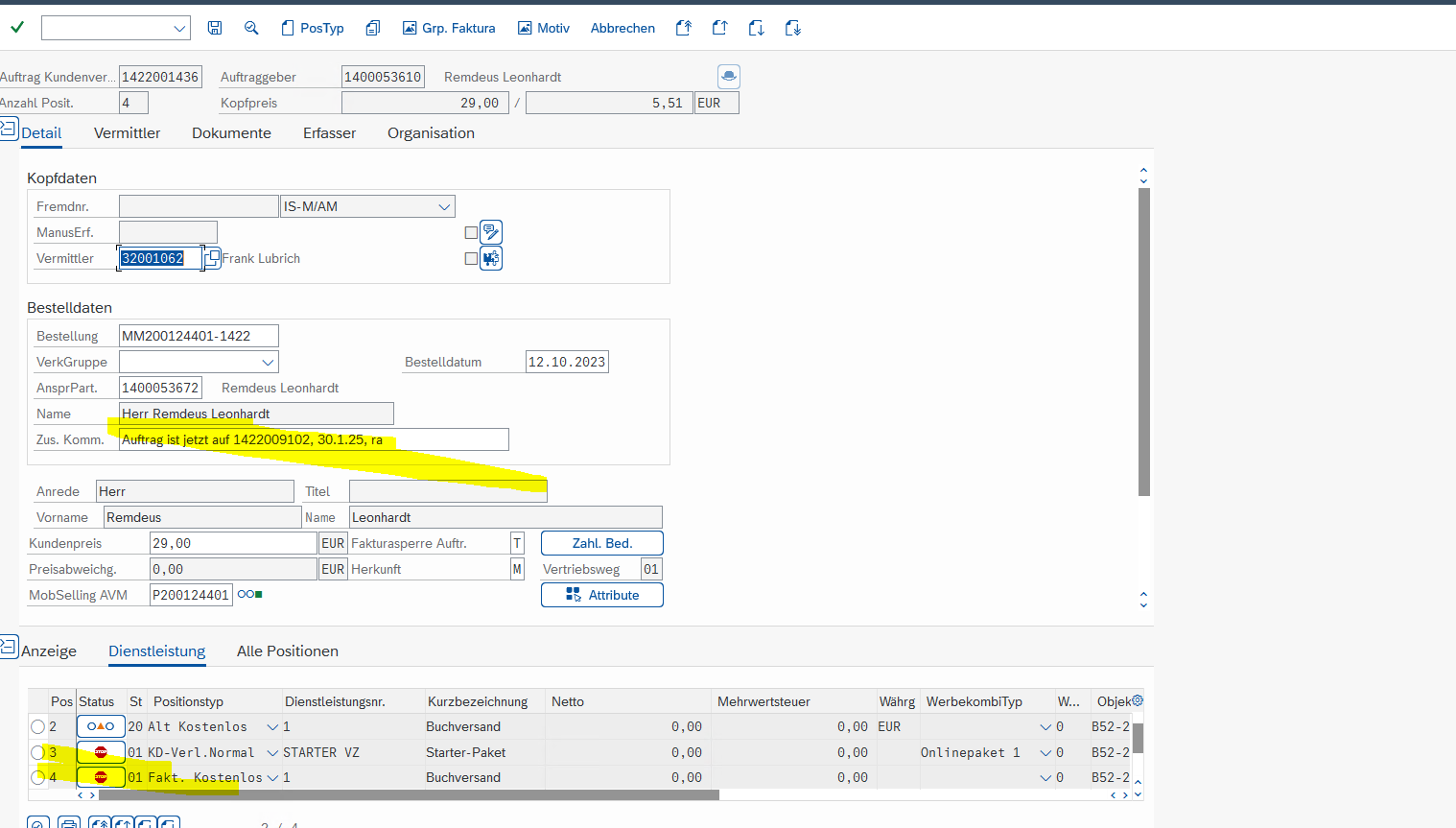The width and height of the screenshot is (1456, 828).
Task: Switch to the Erfasser tab
Action: [329, 133]
